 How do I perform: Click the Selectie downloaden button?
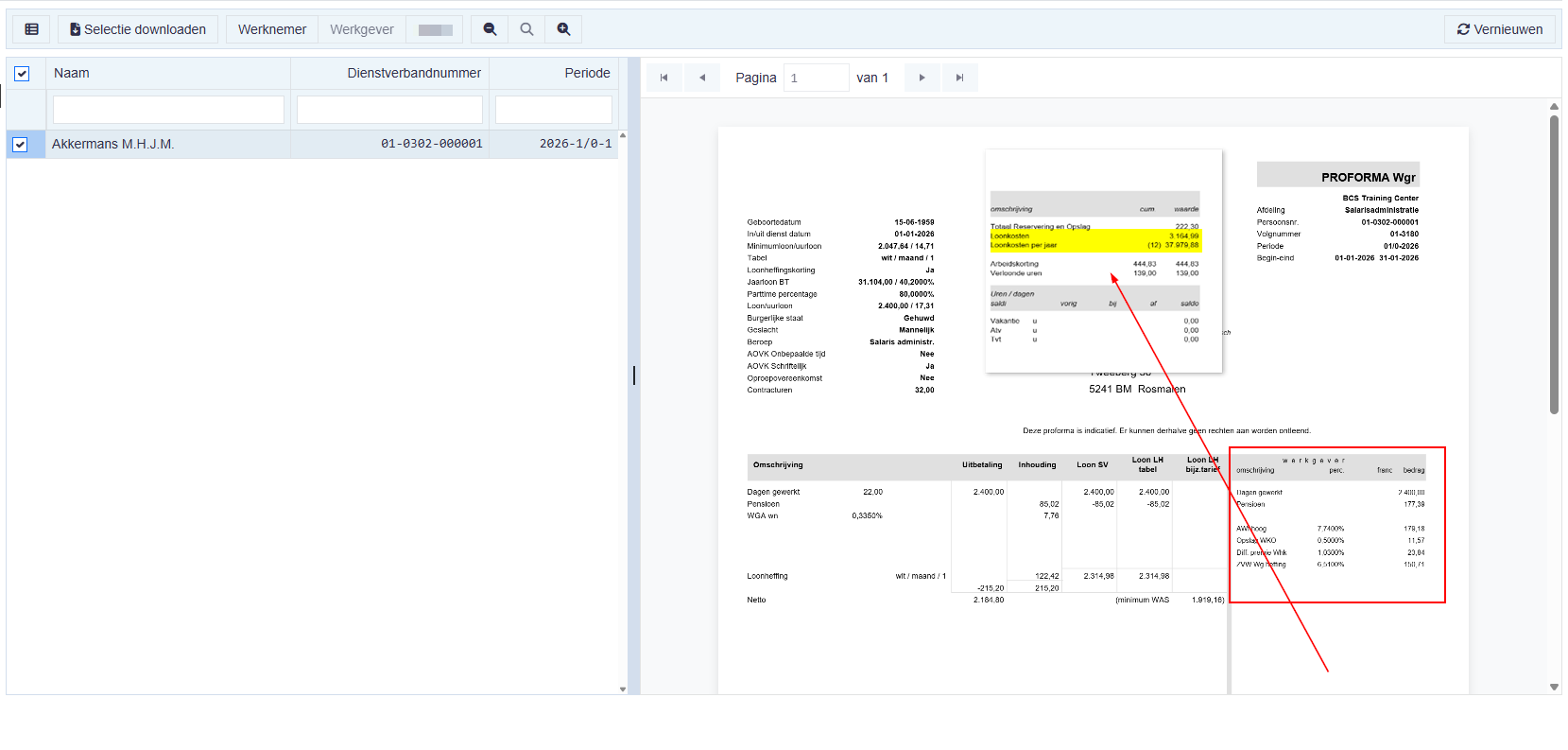coord(138,29)
